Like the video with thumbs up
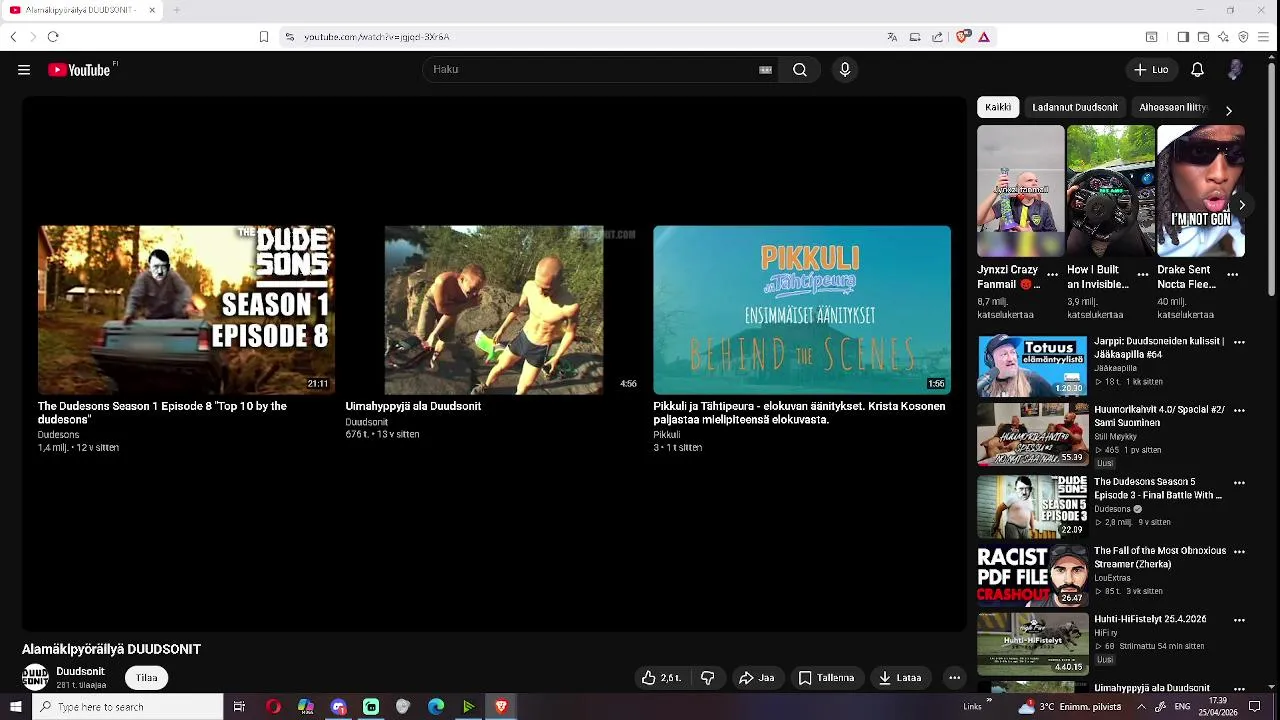Screen dimensions: 1280x720 pyautogui.click(x=661, y=678)
